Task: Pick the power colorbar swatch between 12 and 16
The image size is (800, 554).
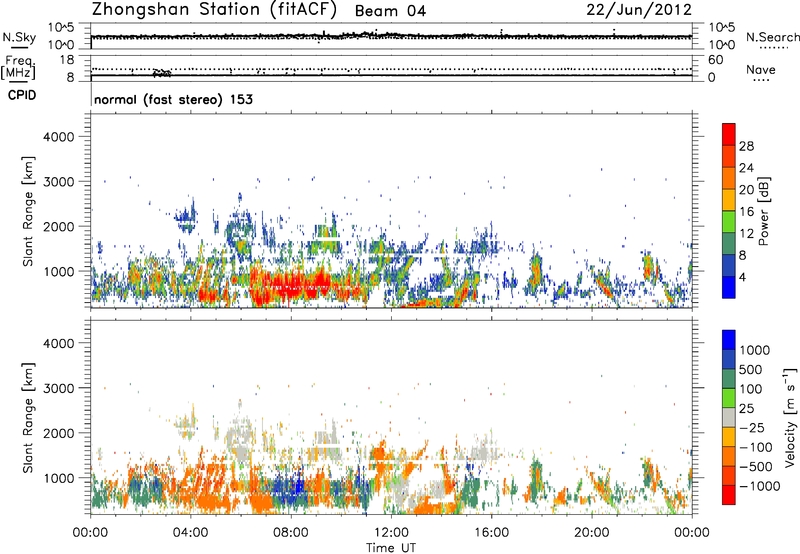Action: (729, 222)
